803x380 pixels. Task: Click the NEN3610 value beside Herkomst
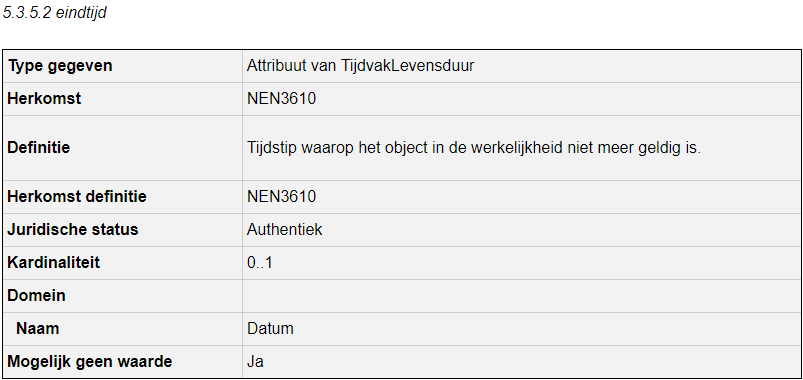click(281, 98)
